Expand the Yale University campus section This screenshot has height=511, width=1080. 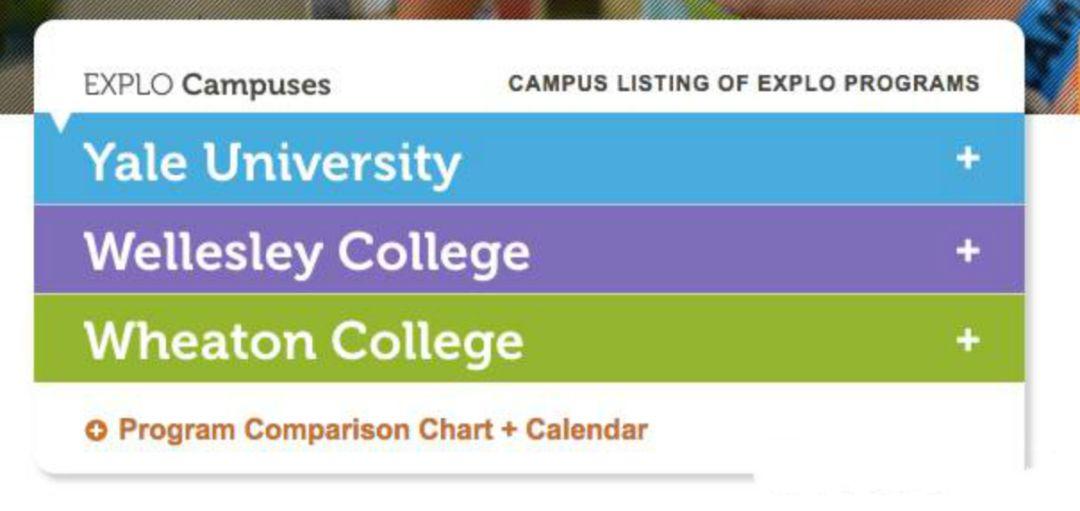click(x=967, y=159)
